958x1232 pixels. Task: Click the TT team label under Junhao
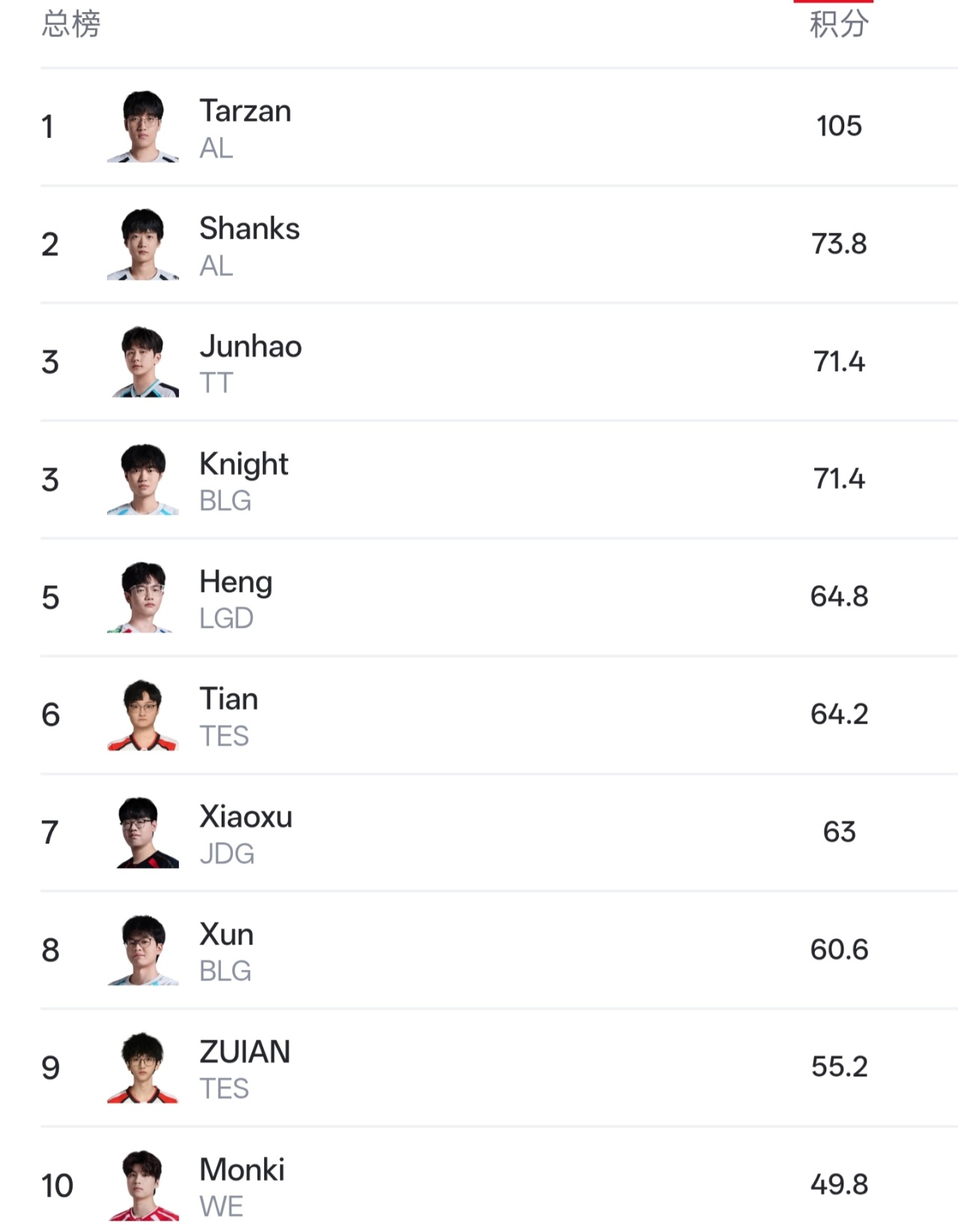[x=216, y=383]
